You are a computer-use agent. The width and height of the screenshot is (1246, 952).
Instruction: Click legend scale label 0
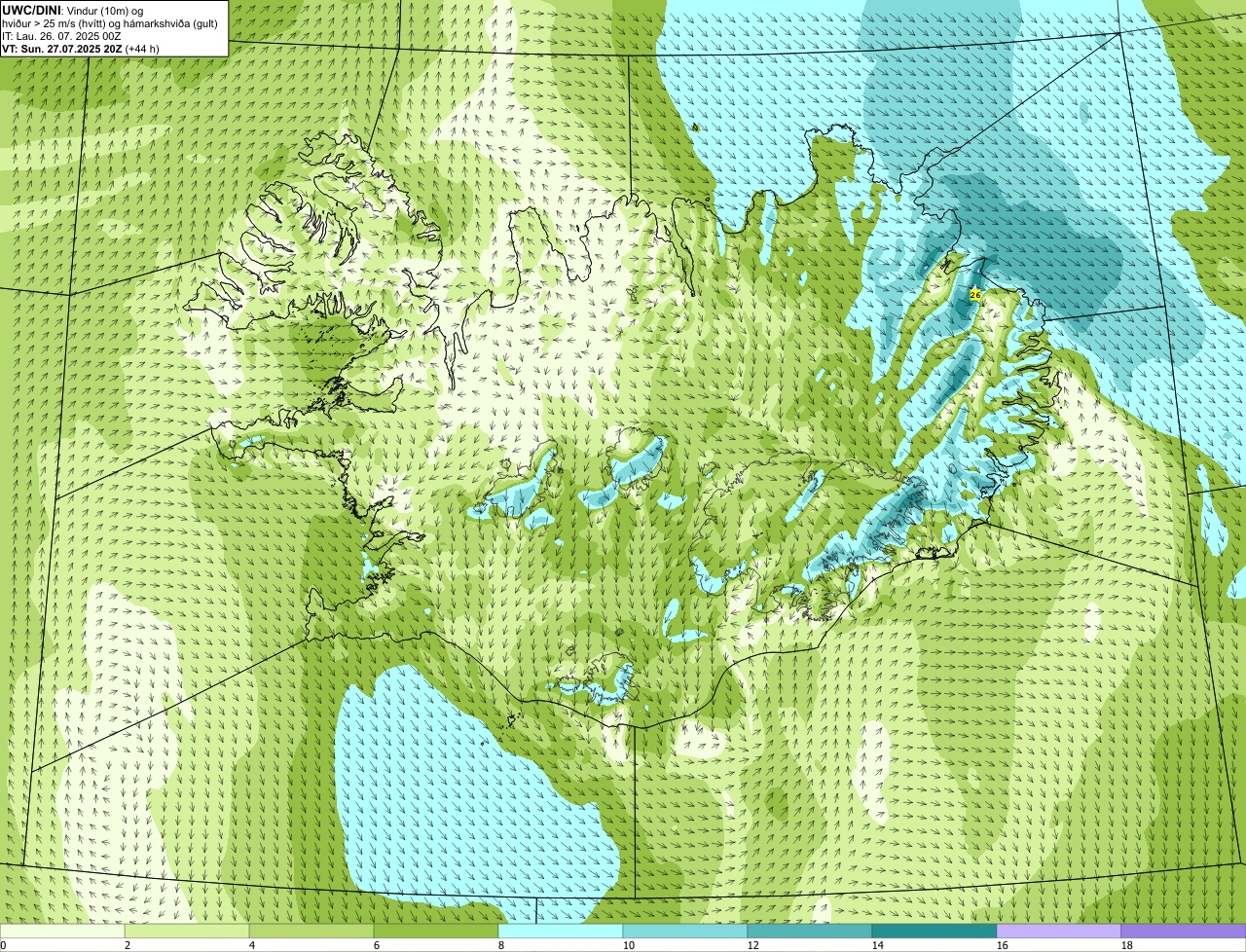pos(3,945)
